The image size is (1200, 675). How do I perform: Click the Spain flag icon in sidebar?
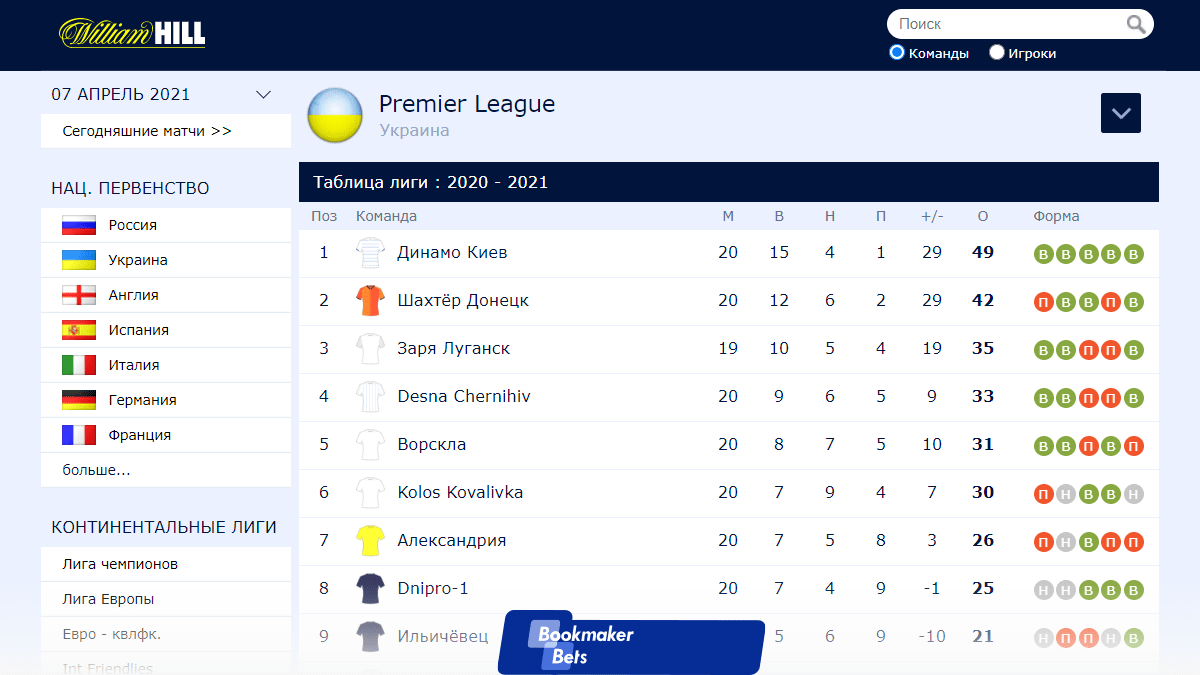coord(79,330)
